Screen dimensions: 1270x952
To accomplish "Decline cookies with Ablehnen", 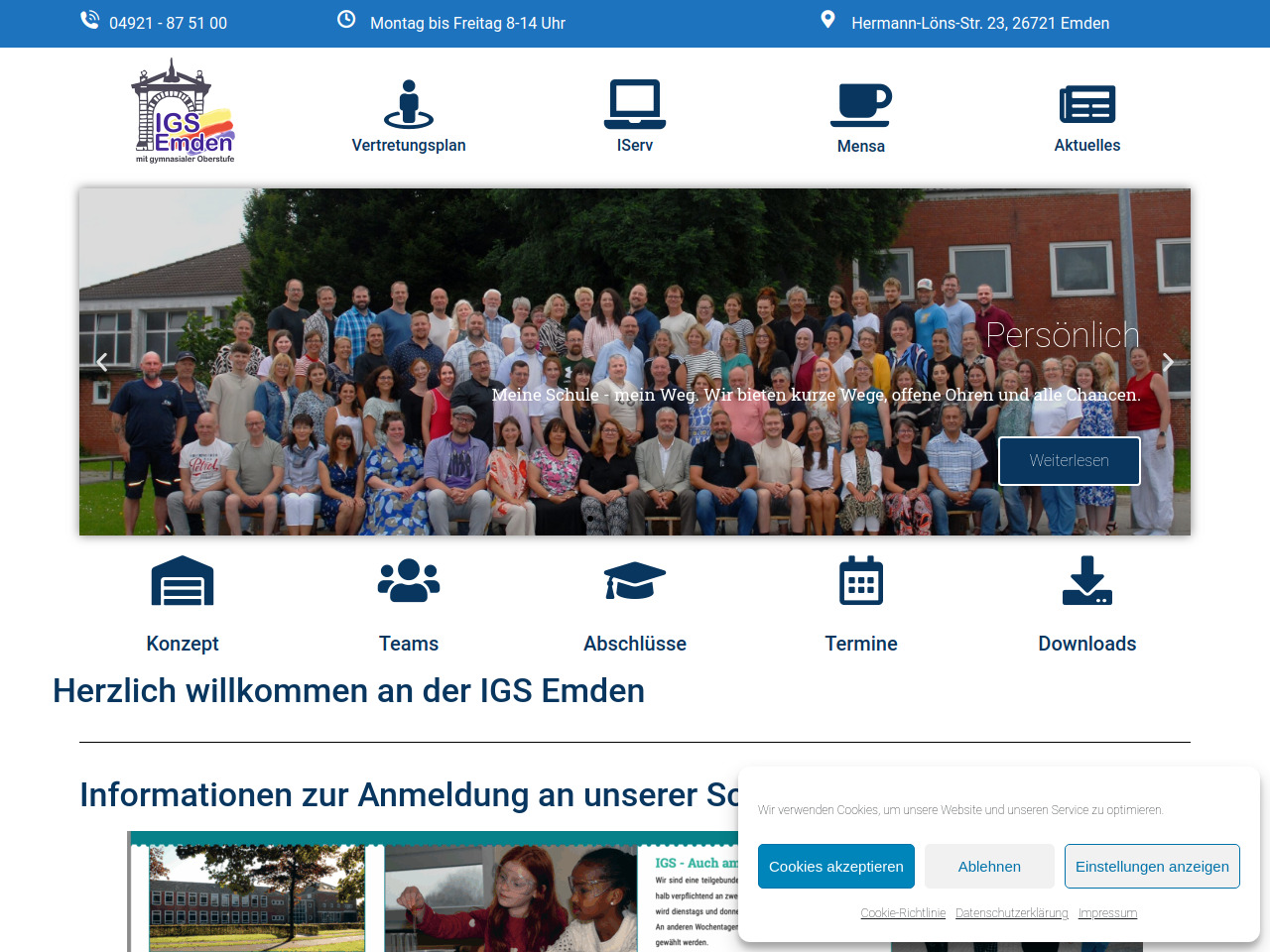I will [989, 867].
